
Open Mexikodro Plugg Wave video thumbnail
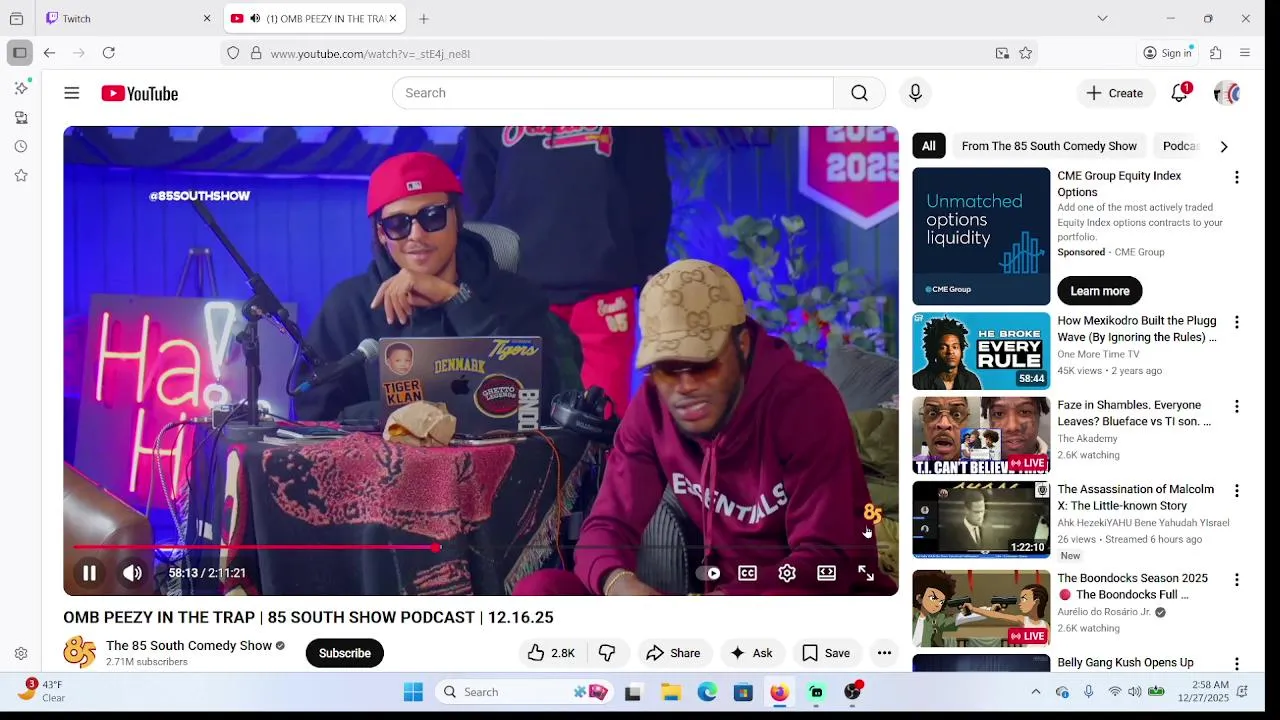click(981, 351)
